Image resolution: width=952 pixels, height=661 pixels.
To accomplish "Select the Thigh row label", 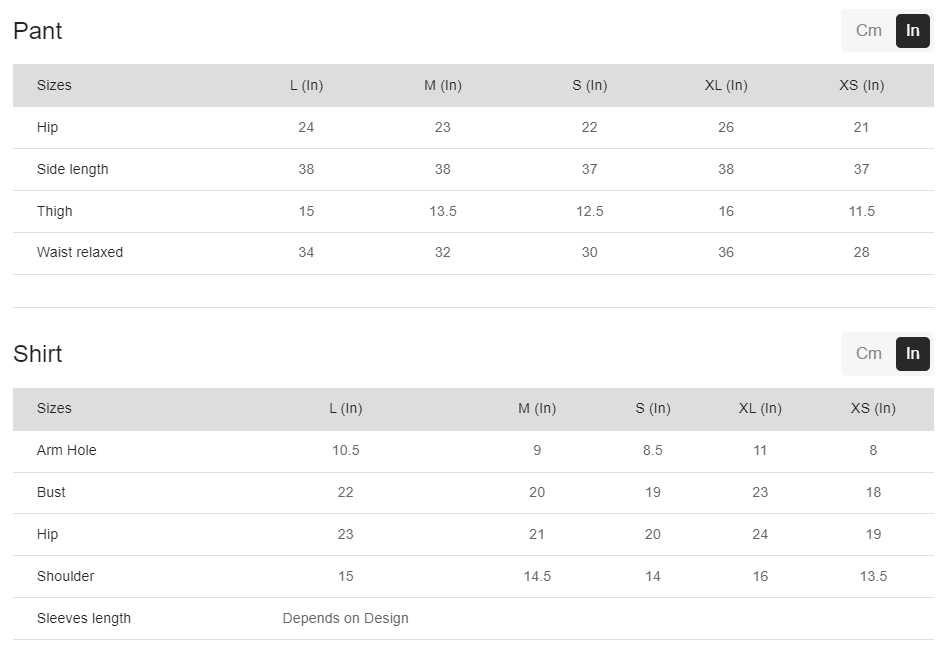I will tap(55, 211).
